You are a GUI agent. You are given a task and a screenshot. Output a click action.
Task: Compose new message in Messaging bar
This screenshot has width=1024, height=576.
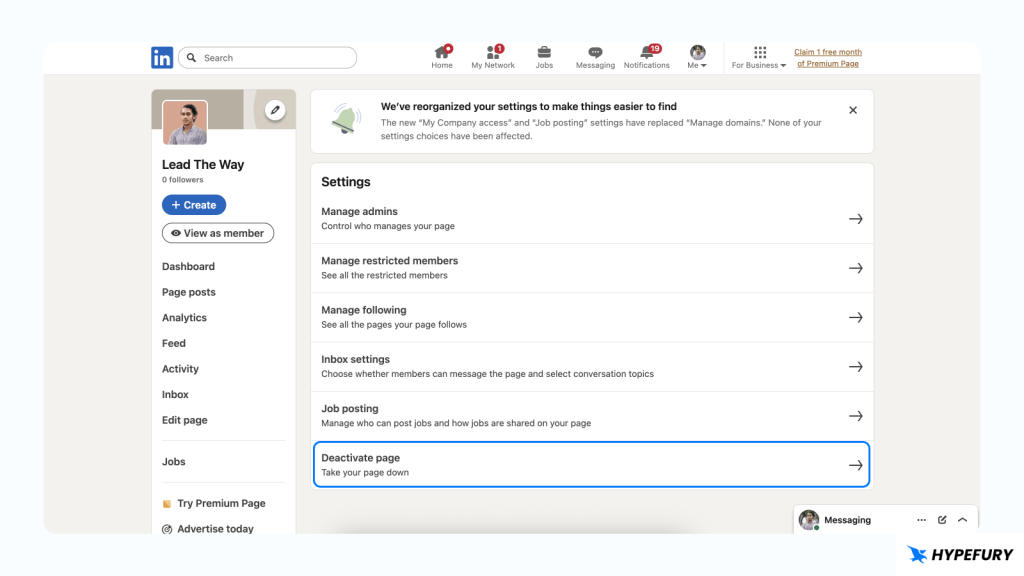pos(942,520)
